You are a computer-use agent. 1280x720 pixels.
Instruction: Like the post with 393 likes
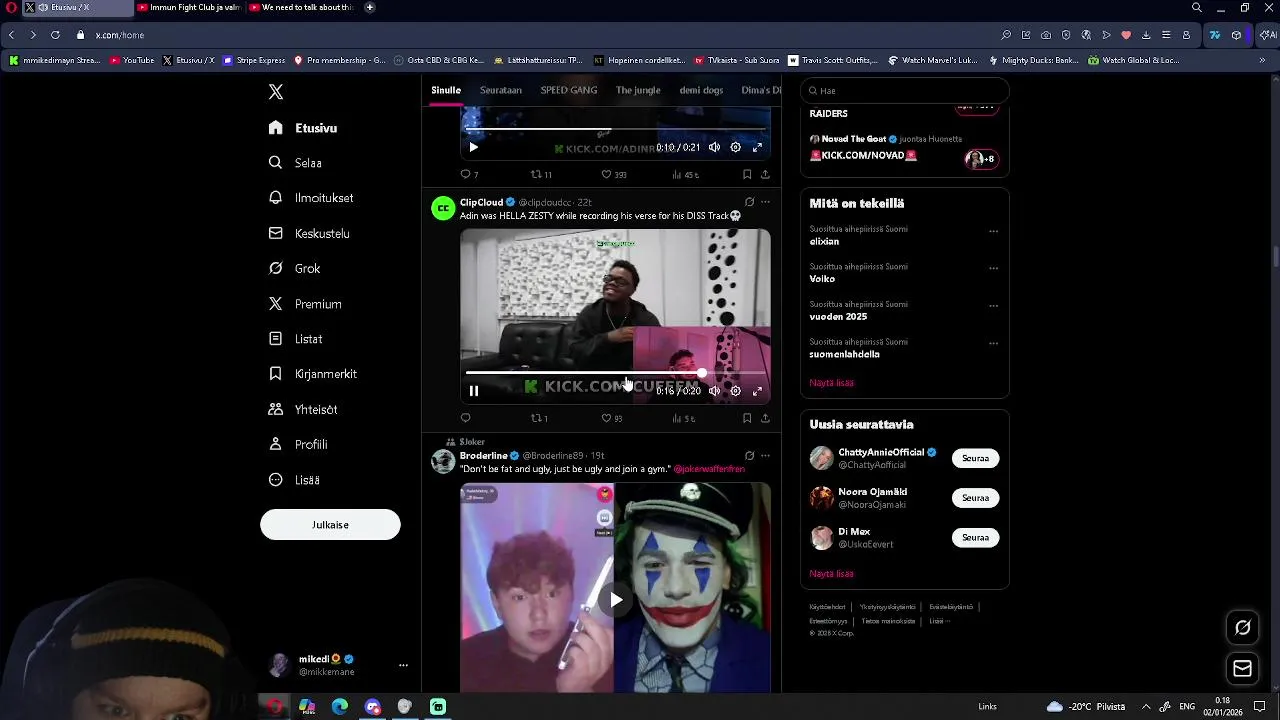coord(613,174)
